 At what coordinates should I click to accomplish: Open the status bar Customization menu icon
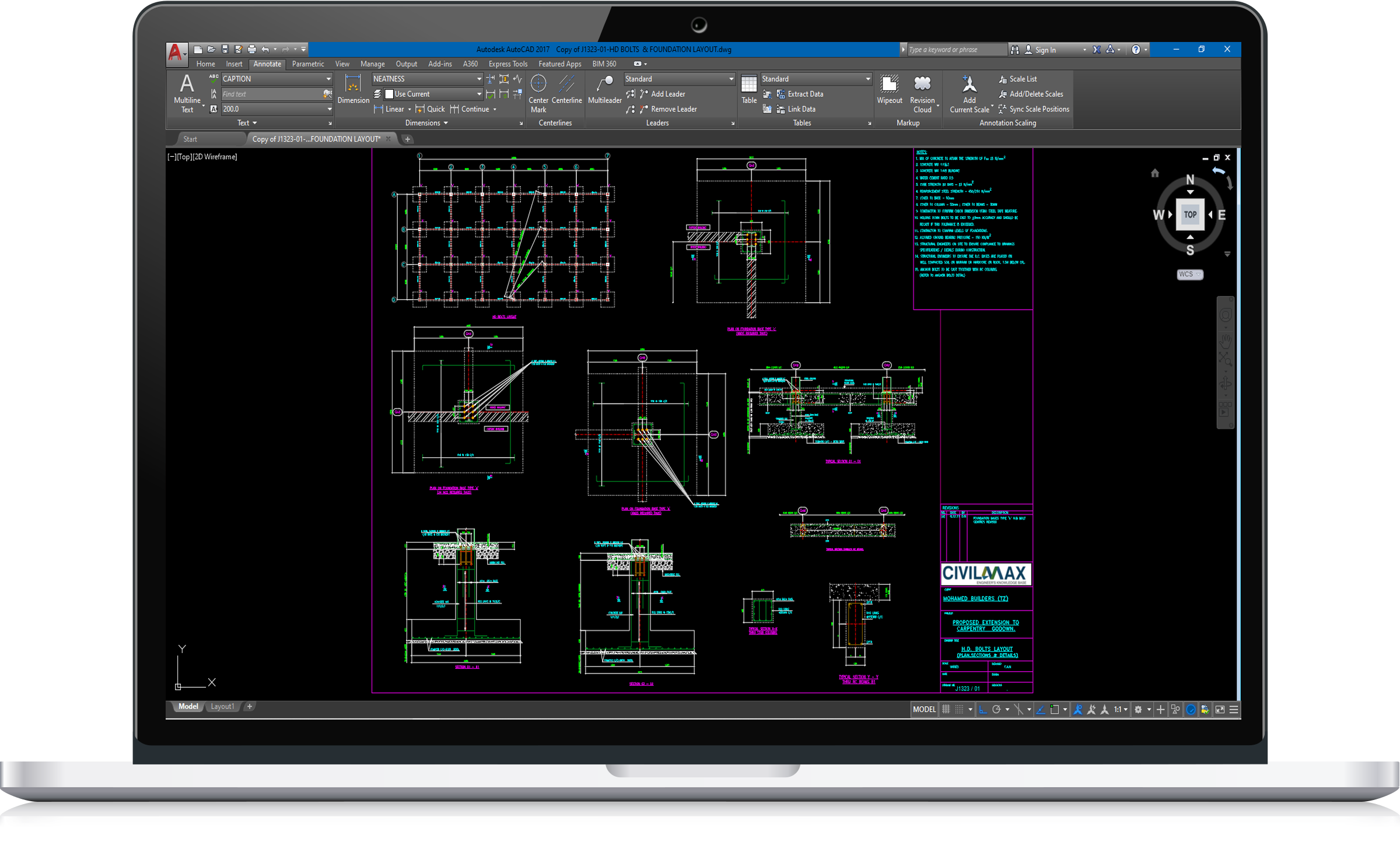pyautogui.click(x=1234, y=710)
